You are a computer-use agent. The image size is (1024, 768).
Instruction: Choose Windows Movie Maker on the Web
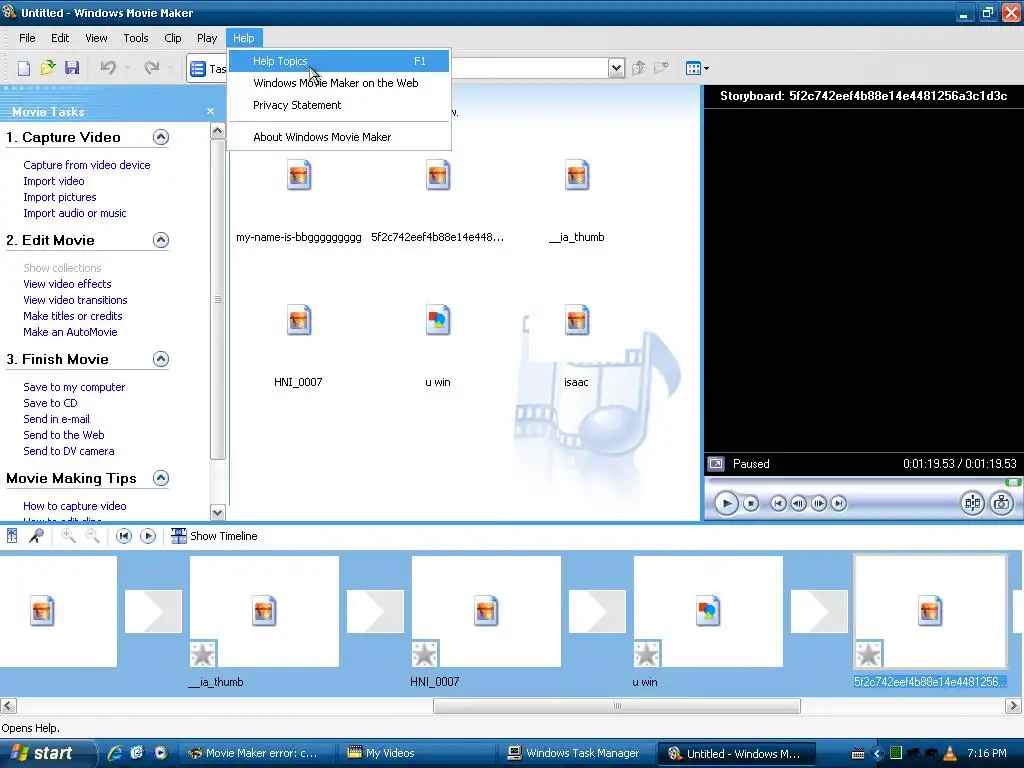point(340,83)
